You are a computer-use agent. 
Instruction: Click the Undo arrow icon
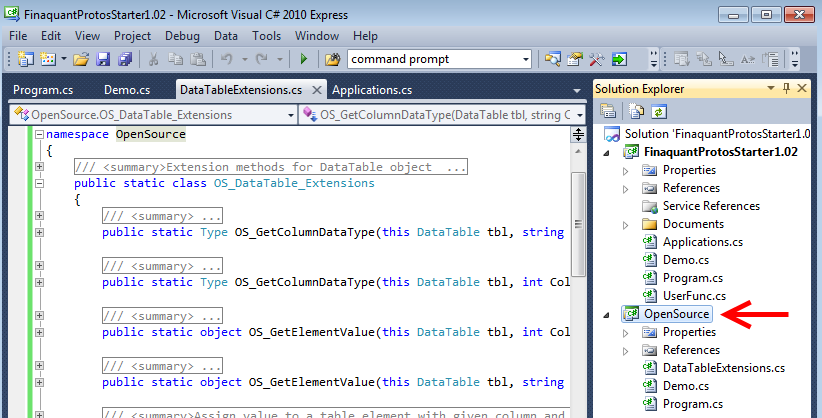click(x=226, y=59)
